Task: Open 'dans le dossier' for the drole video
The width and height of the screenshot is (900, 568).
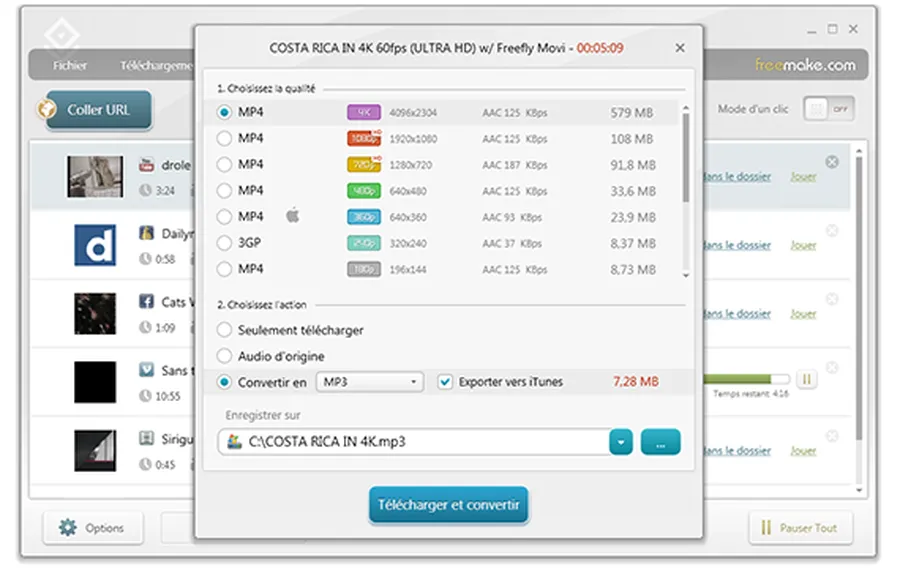Action: click(737, 177)
